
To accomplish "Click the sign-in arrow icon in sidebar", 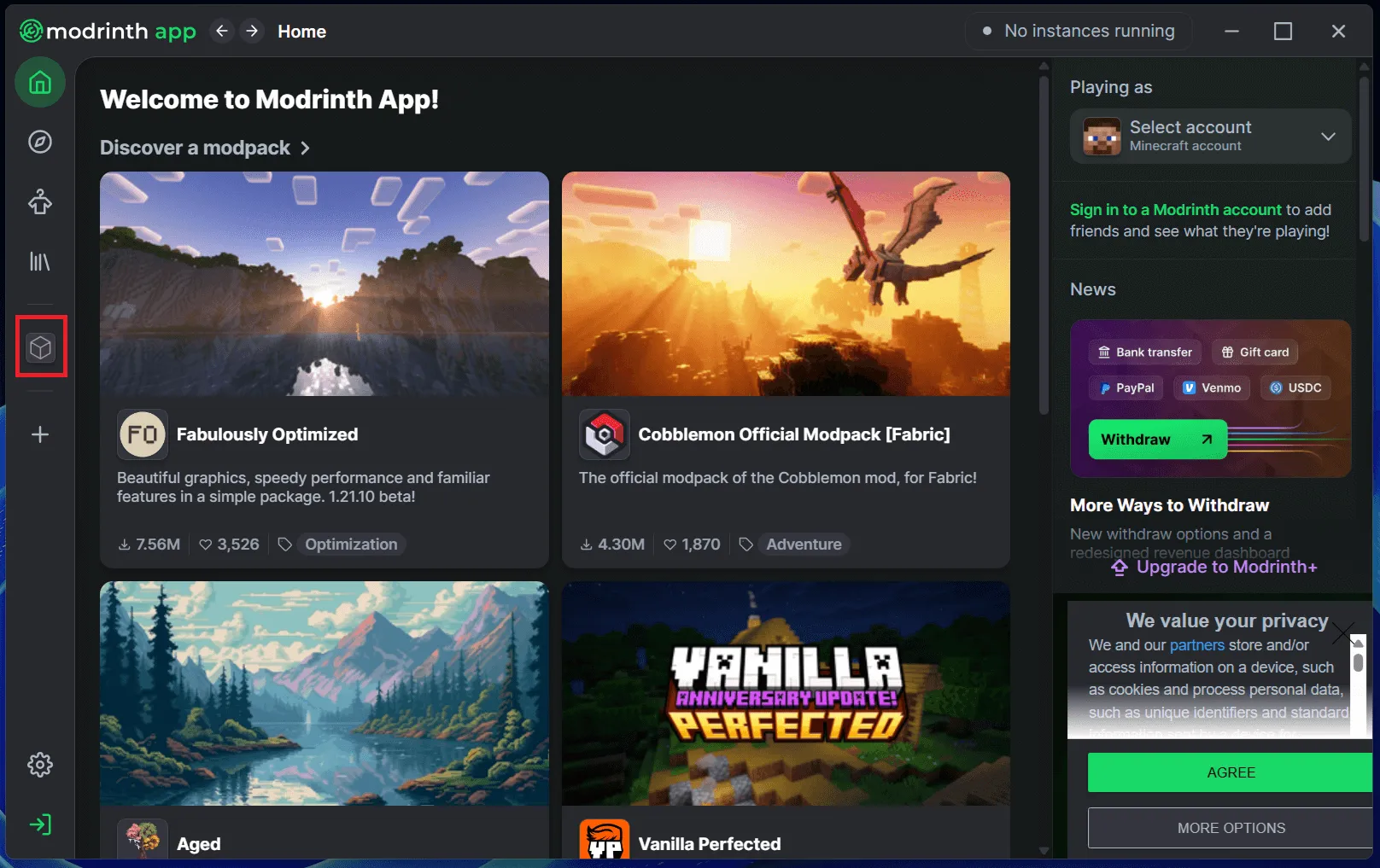I will click(x=40, y=824).
